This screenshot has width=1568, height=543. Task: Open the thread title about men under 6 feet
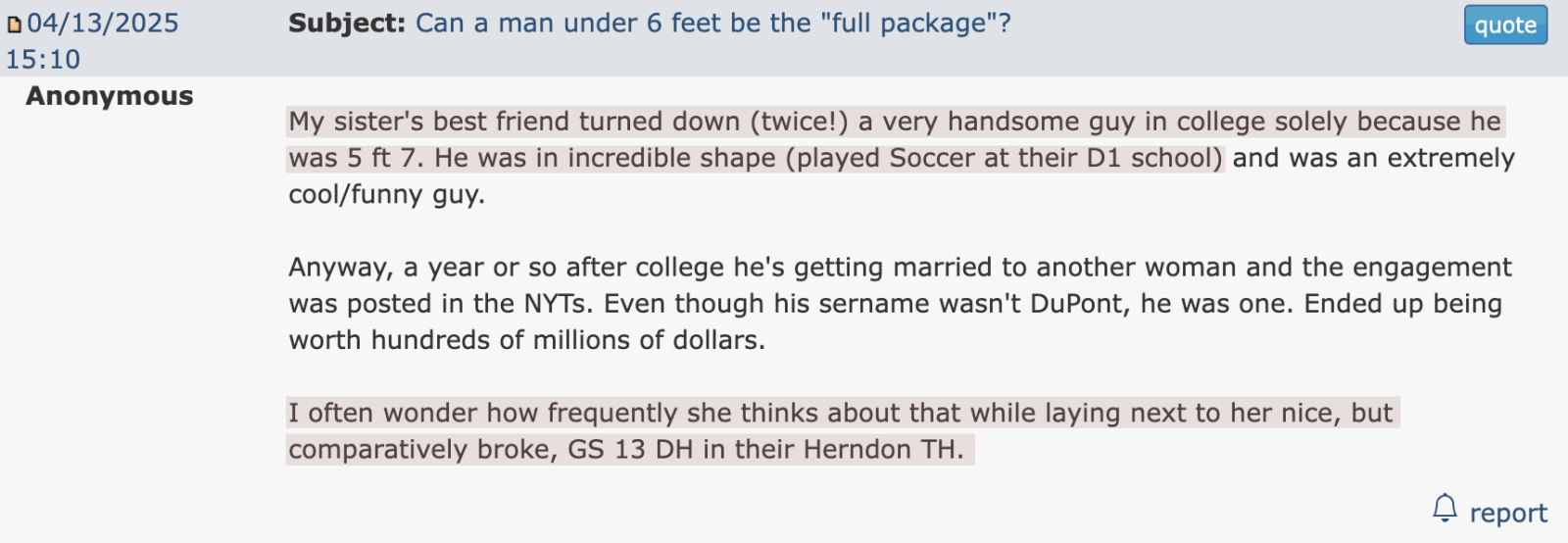713,24
